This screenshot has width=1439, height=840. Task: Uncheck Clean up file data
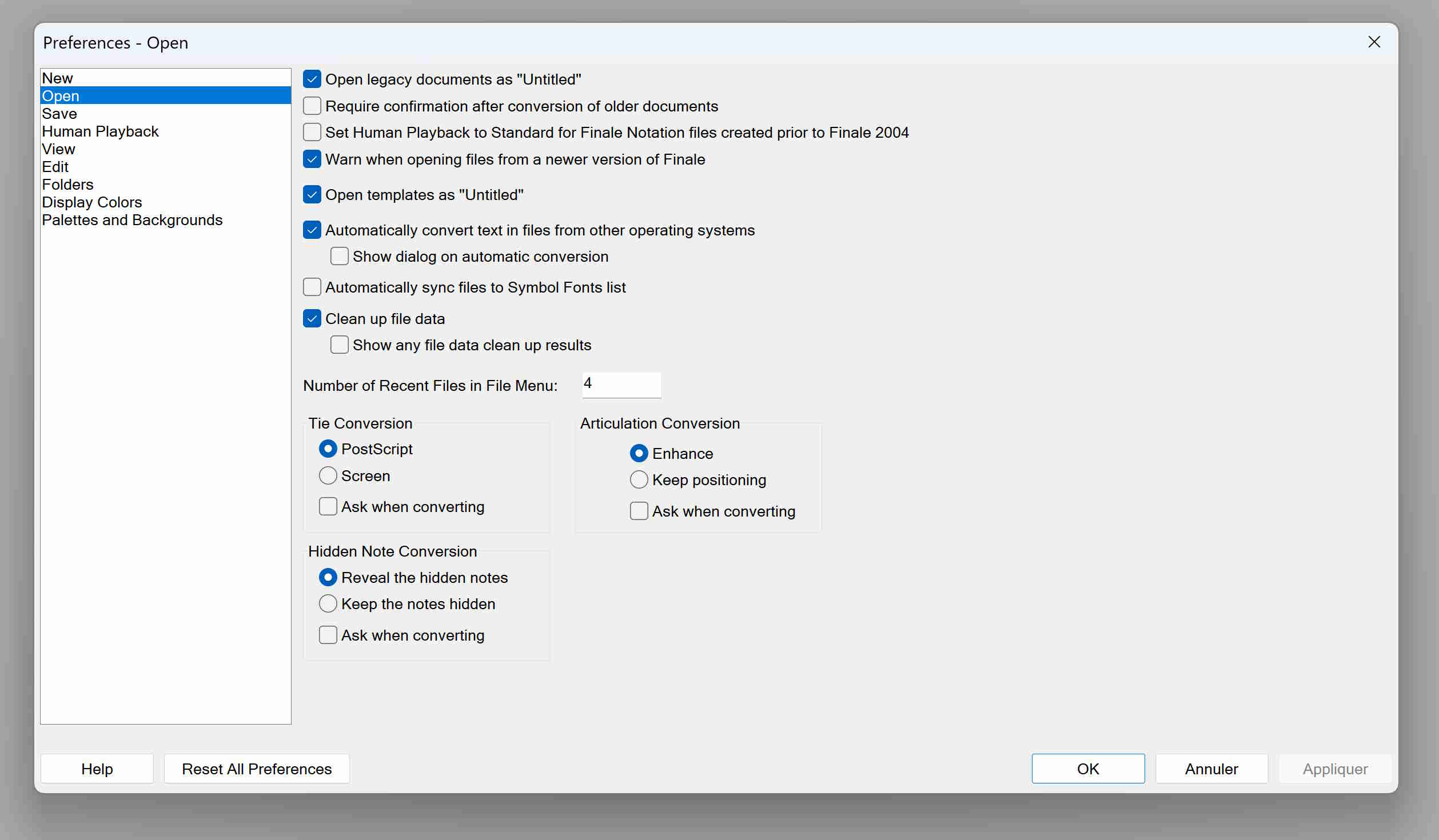pos(312,319)
